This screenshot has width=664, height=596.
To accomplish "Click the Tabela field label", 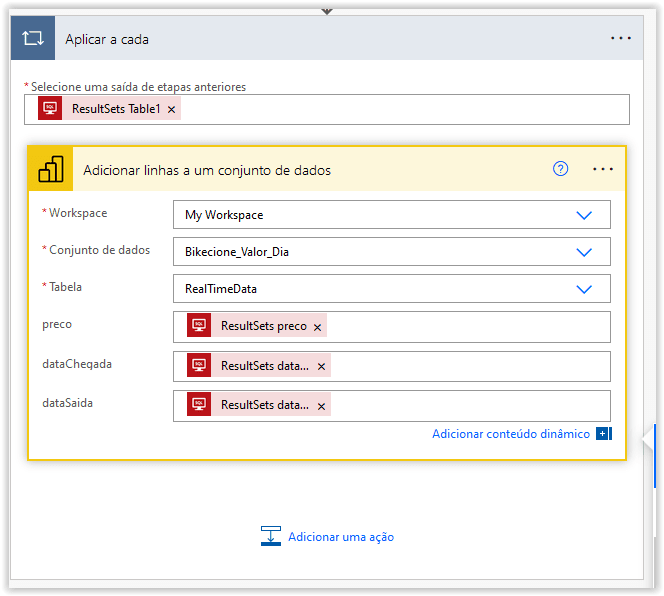I will (65, 287).
